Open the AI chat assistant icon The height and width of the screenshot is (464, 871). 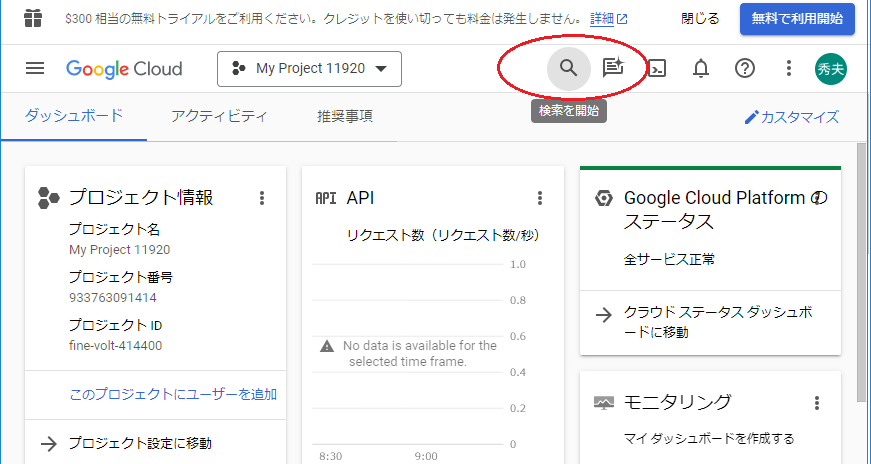613,68
